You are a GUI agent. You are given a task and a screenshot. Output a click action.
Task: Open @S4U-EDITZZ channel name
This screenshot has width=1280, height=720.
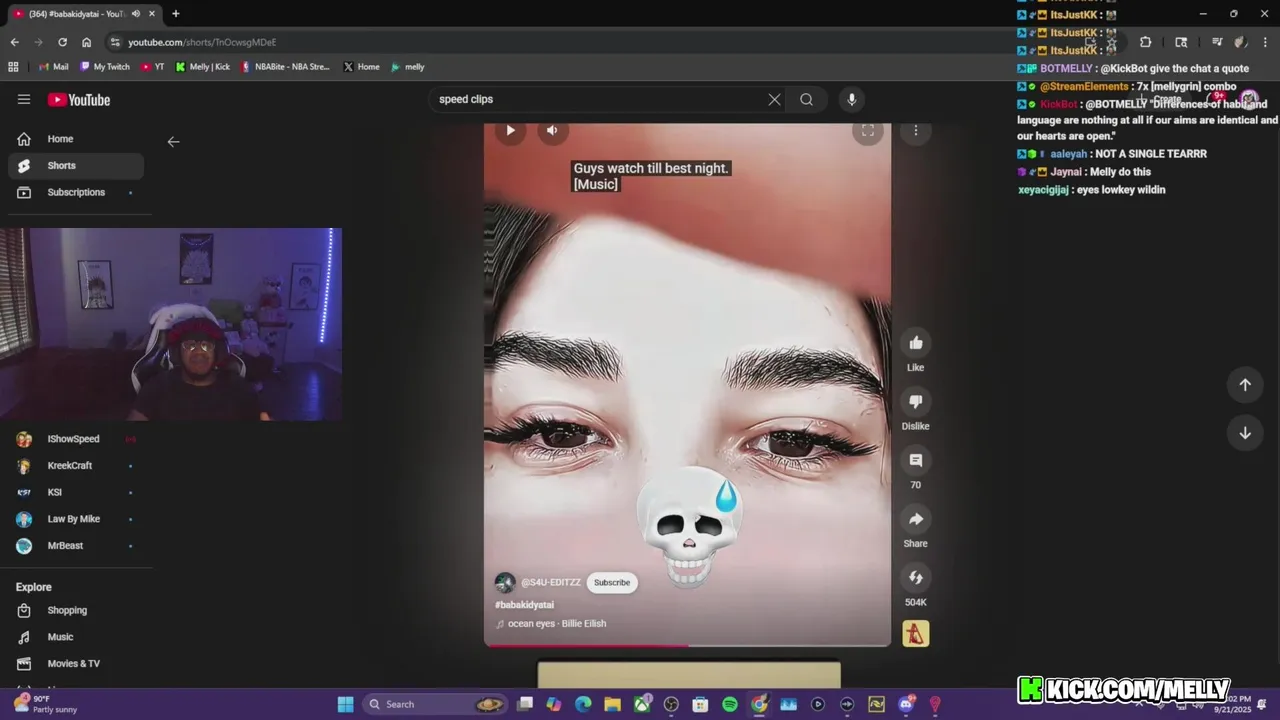[551, 583]
